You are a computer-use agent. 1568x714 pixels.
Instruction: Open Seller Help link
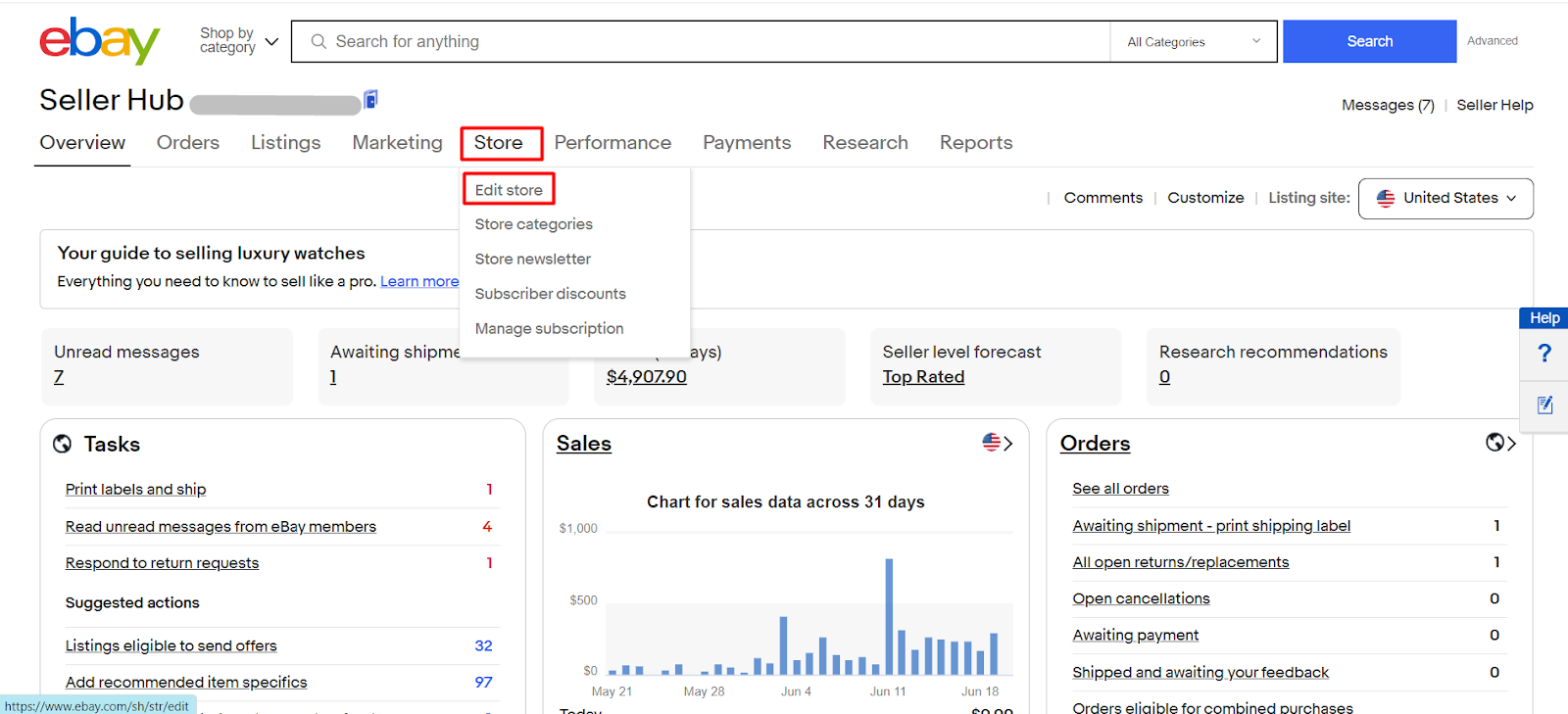click(x=1494, y=105)
